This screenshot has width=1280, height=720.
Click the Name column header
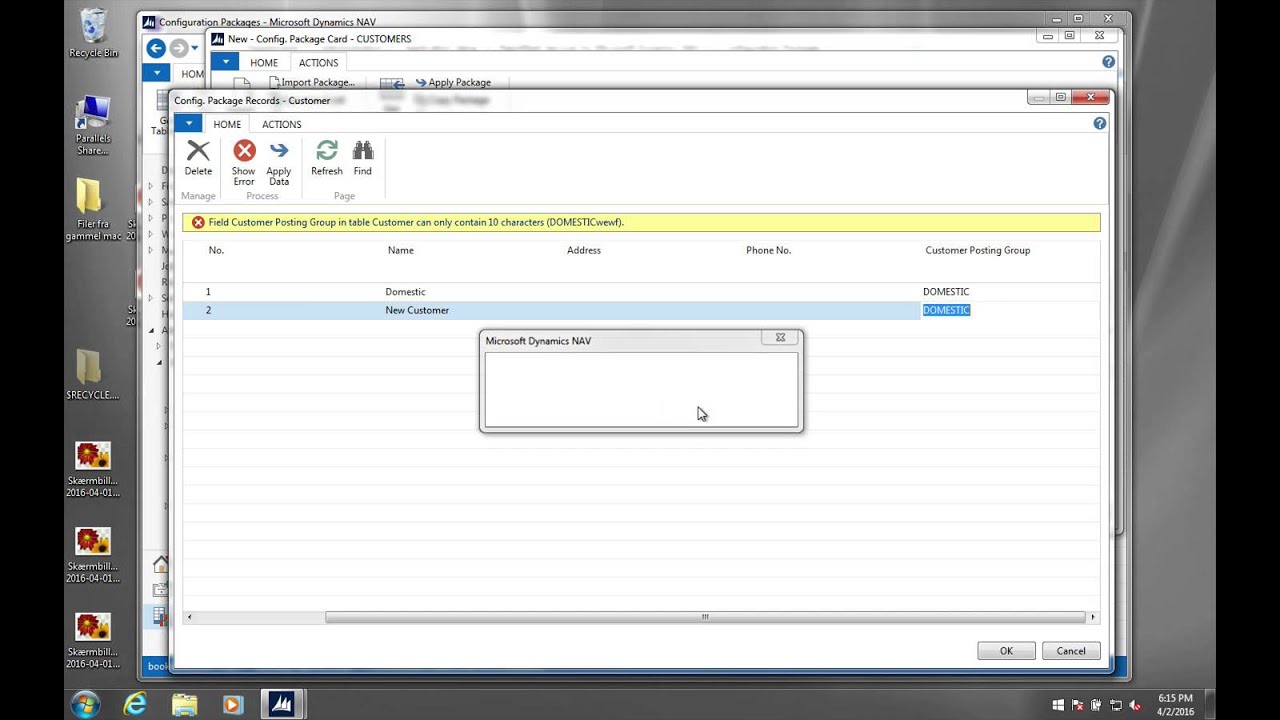[x=400, y=250]
